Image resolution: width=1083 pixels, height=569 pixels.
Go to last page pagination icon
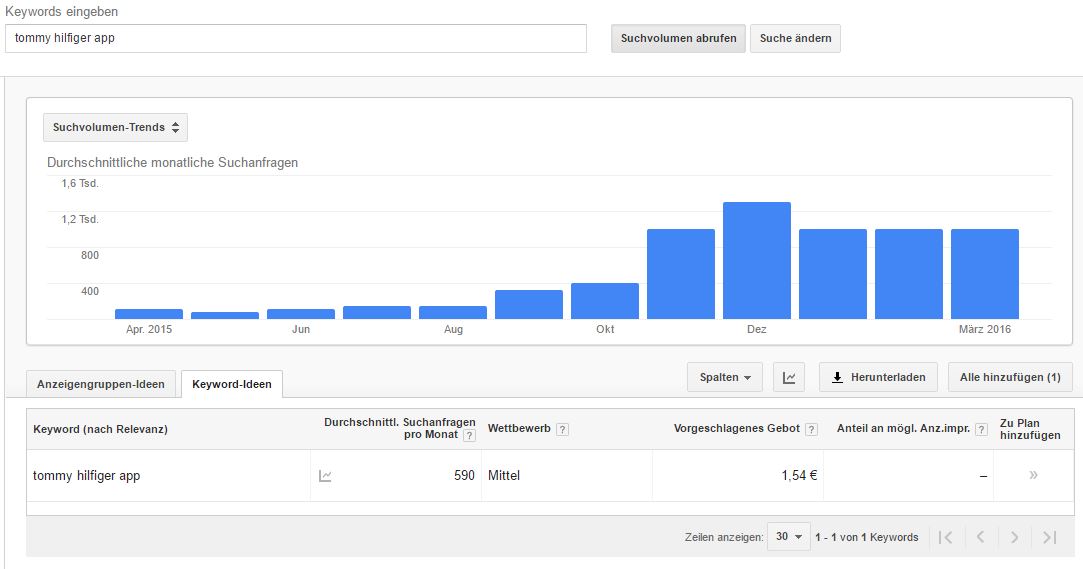click(x=1049, y=537)
